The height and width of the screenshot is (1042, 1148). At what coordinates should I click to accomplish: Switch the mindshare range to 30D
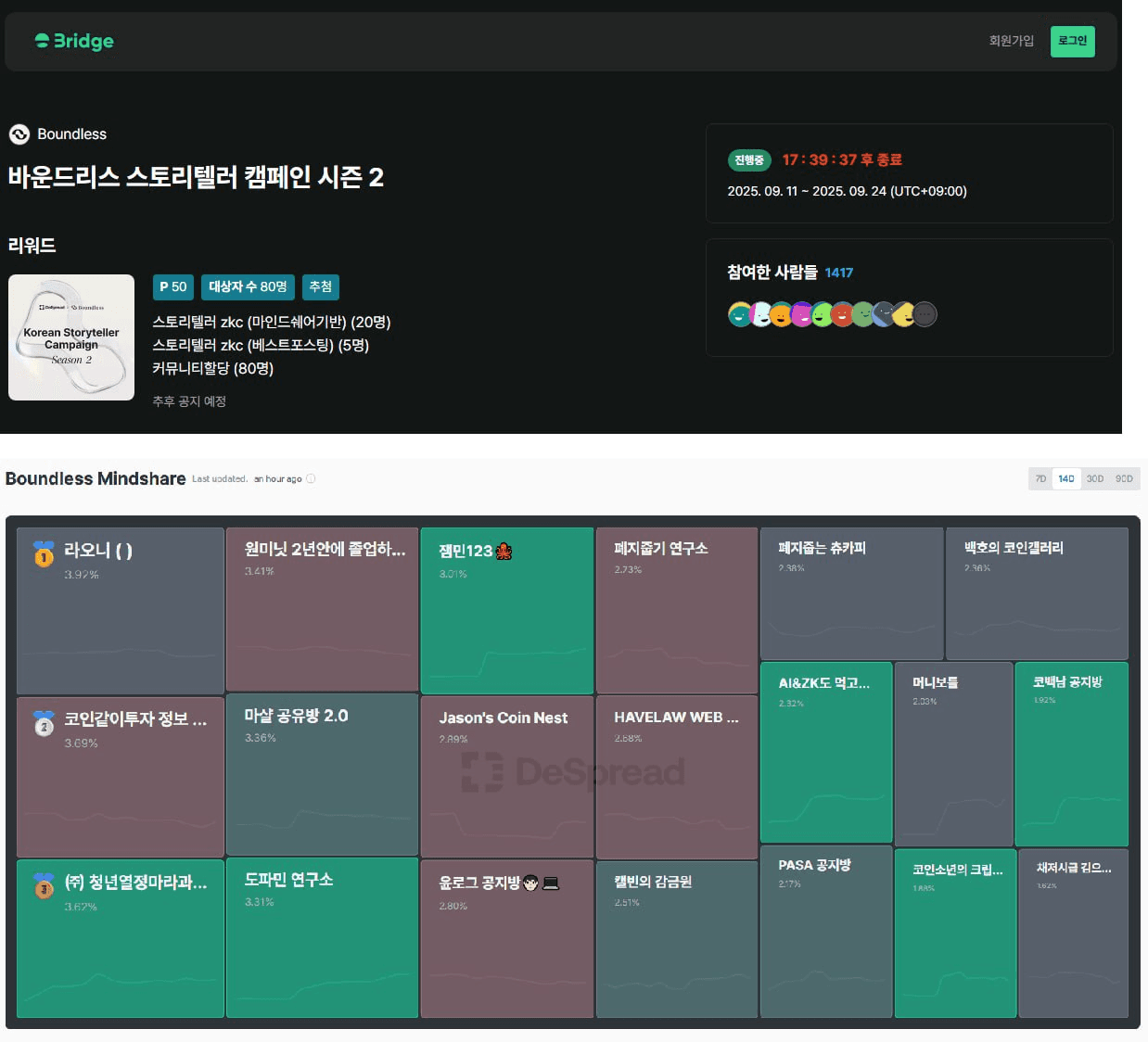coord(1095,479)
